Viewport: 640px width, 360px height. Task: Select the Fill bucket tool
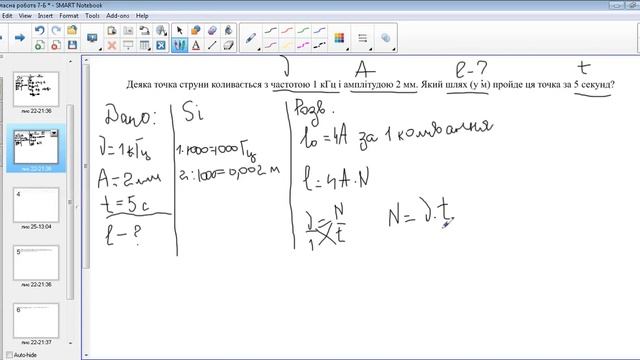pyautogui.click(x=228, y=31)
